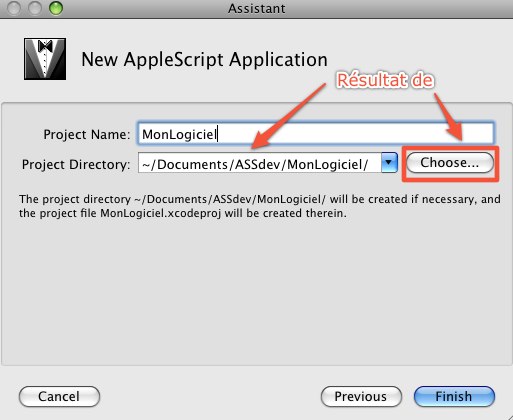Close the Assistant window
The width and height of the screenshot is (513, 420).
point(14,8)
